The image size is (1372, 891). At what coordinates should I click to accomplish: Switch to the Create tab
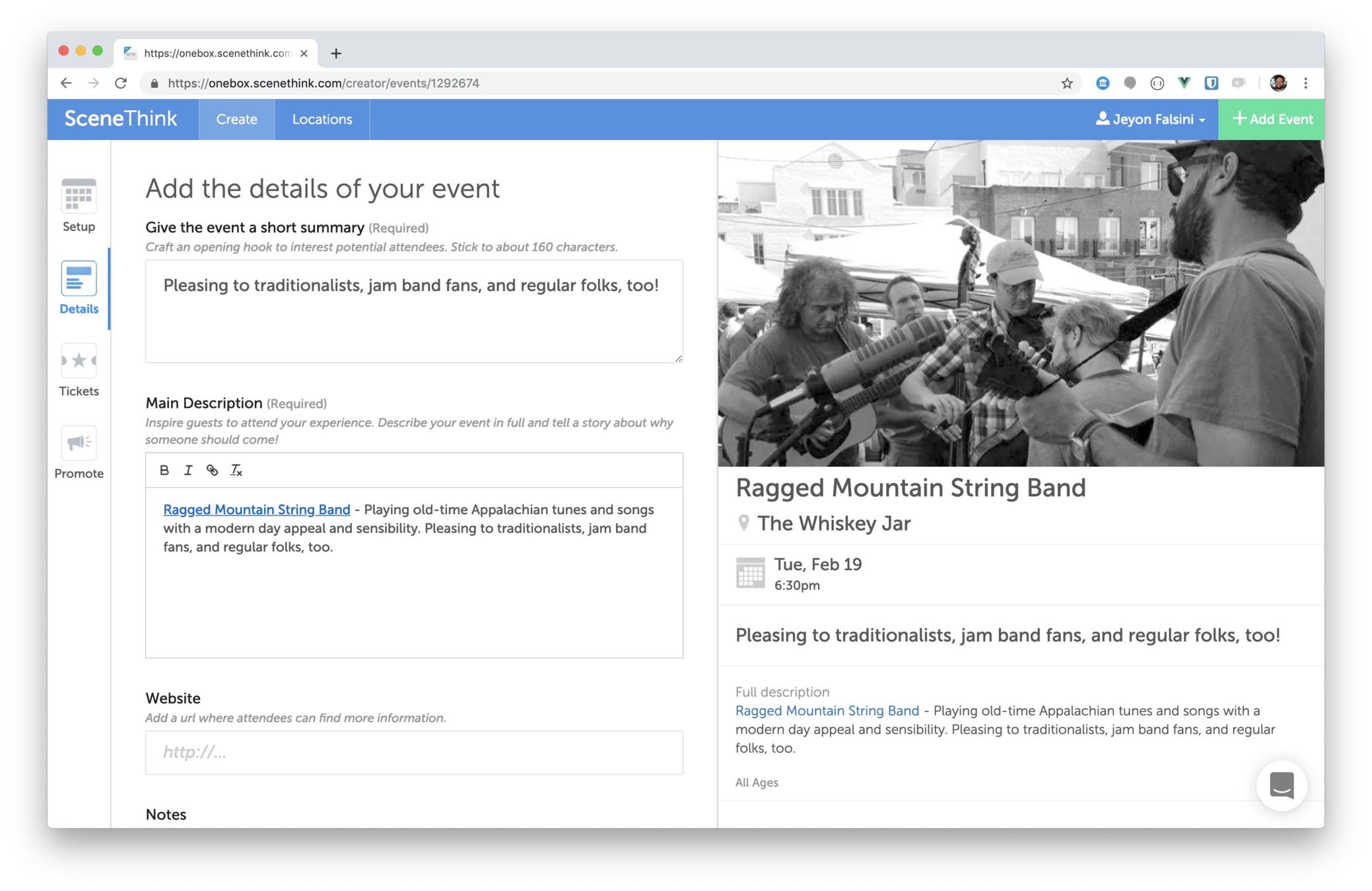click(236, 119)
